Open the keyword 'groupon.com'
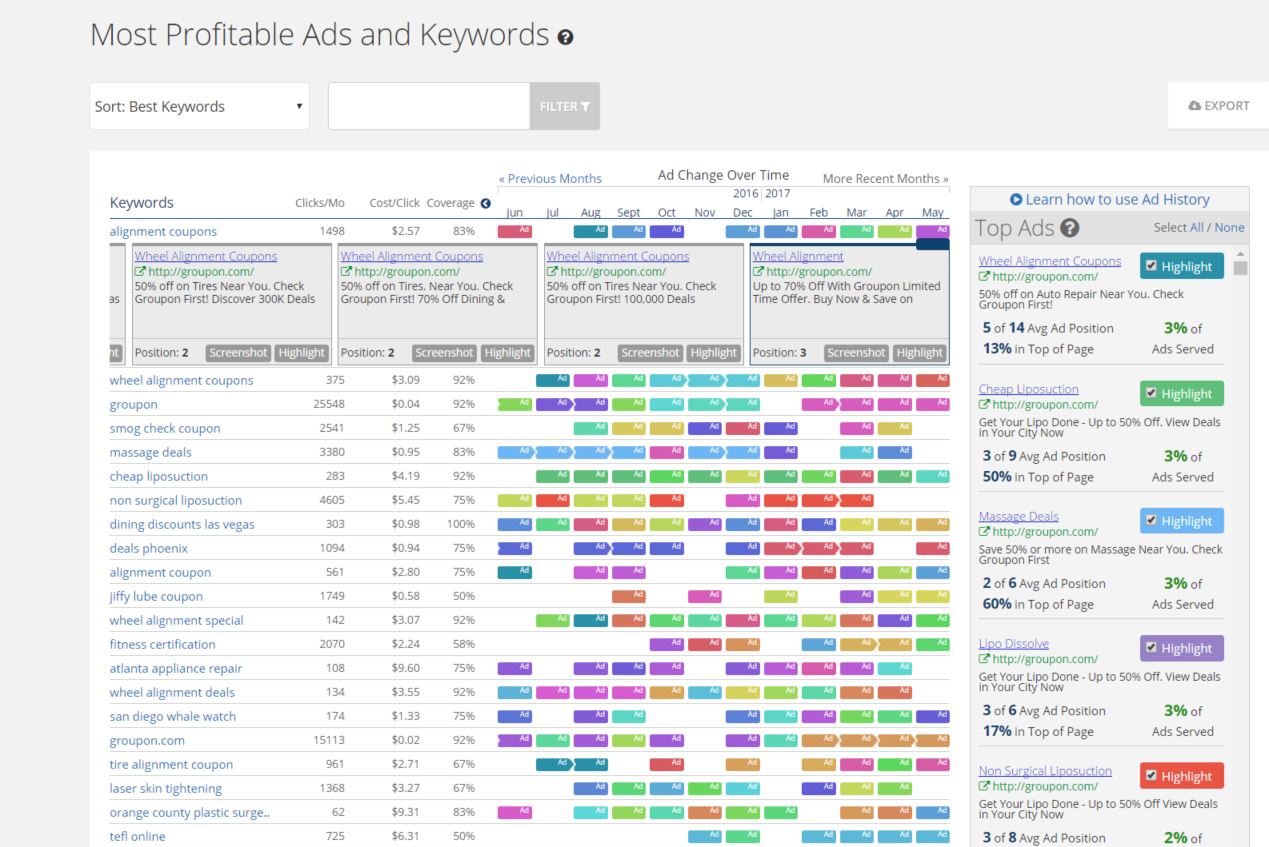The height and width of the screenshot is (847, 1269). [x=147, y=740]
